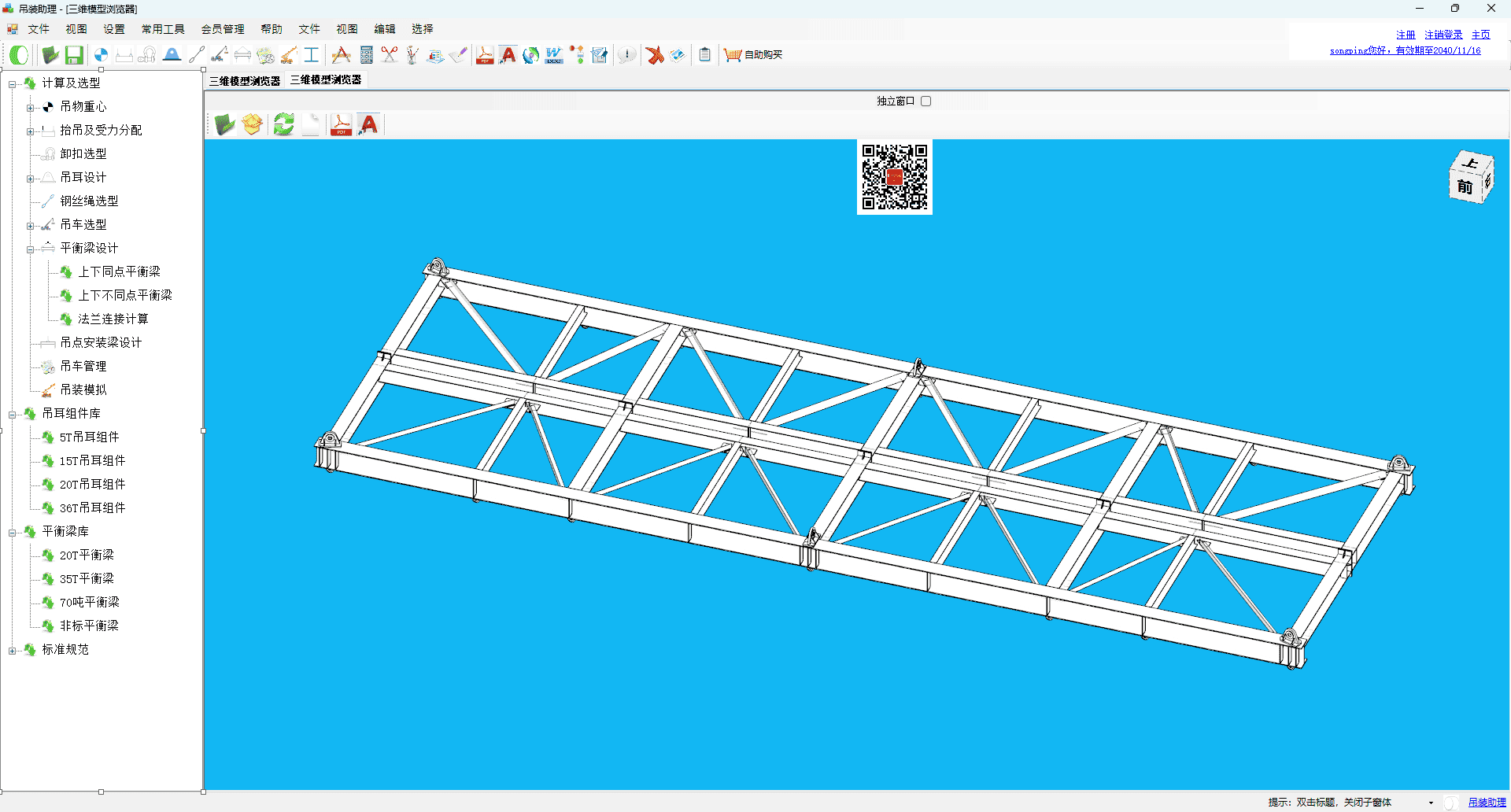This screenshot has width=1511, height=812.
Task: Click the yellow open box icon
Action: tap(252, 124)
